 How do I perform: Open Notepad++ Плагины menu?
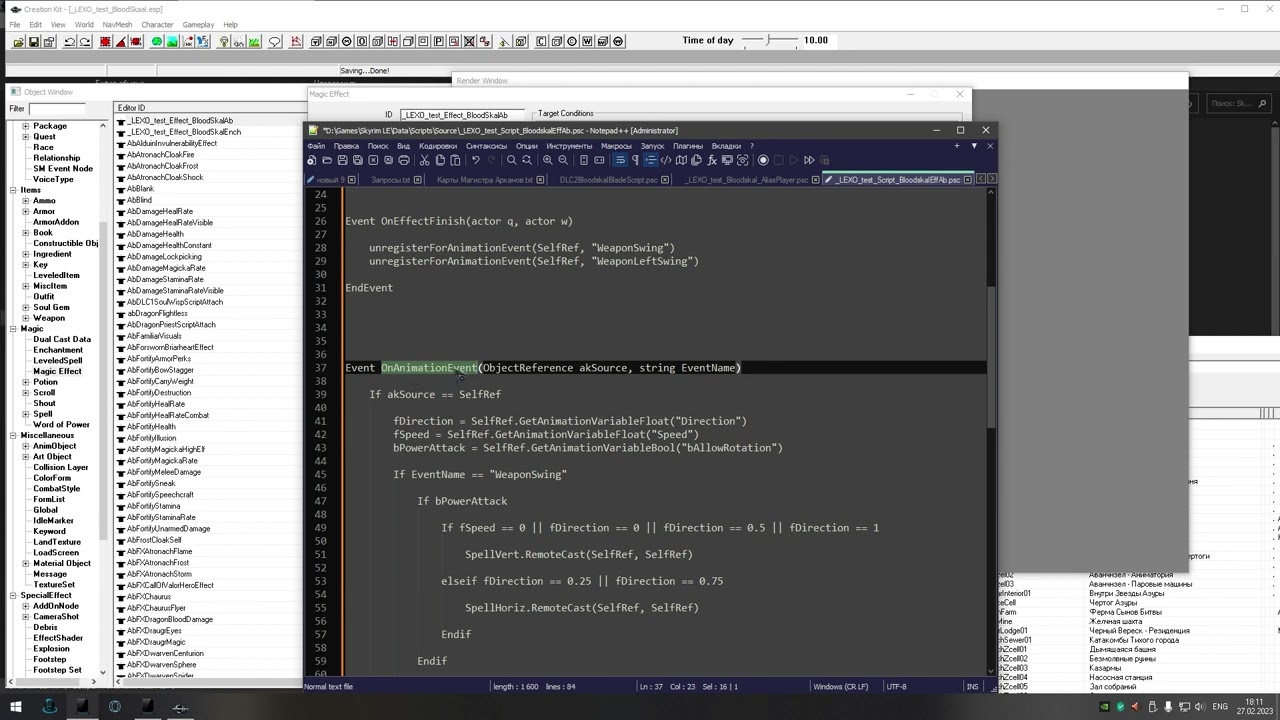click(x=687, y=146)
